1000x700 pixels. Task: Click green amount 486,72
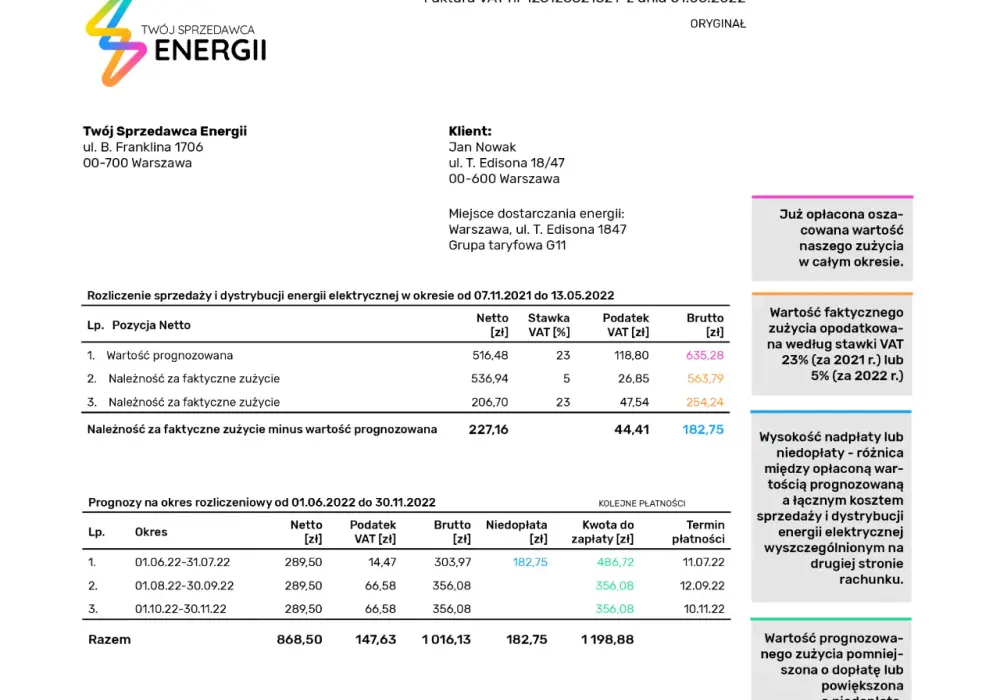point(615,562)
